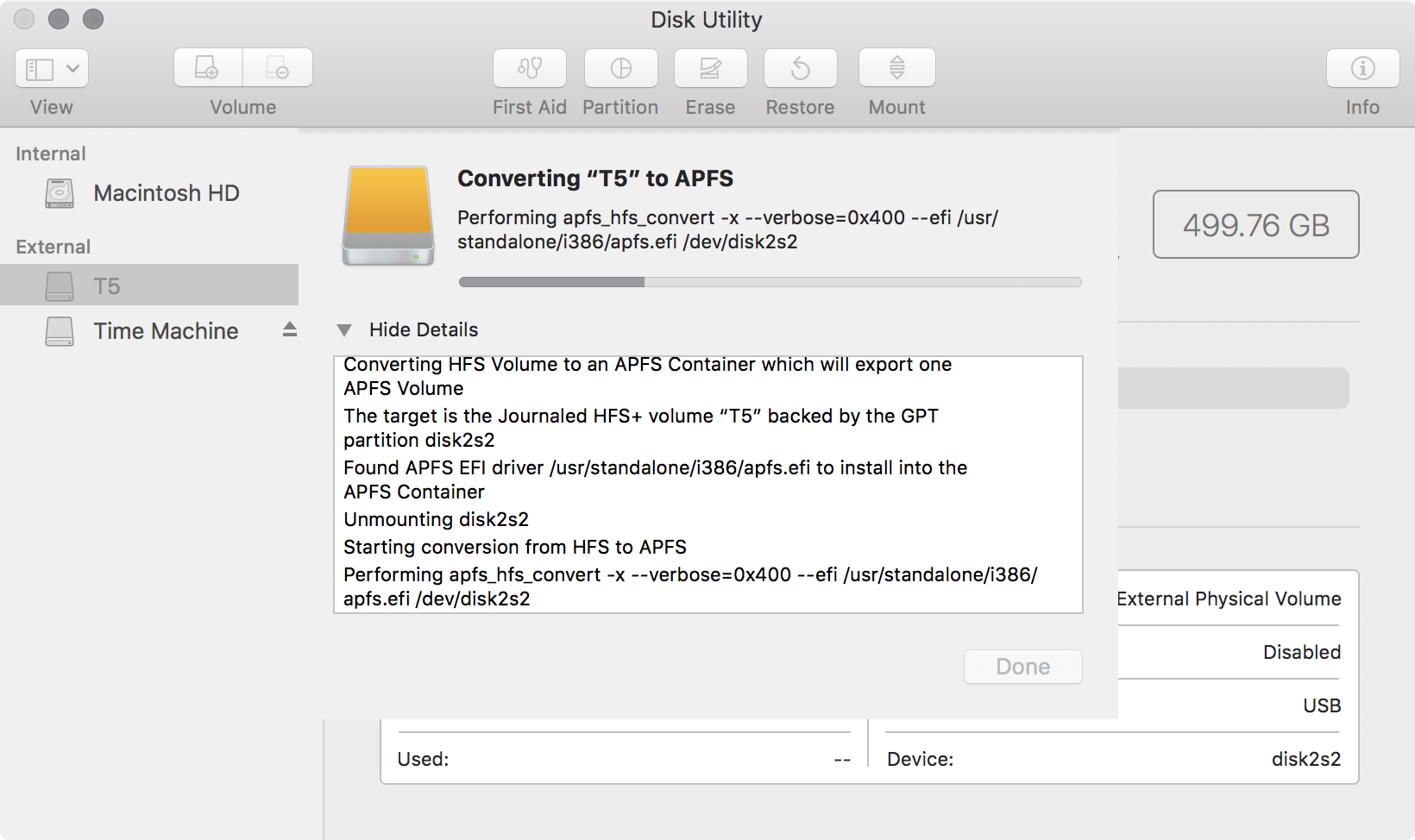Select Macintosh HD in the sidebar
Viewport: 1415px width, 840px height.
point(149,193)
